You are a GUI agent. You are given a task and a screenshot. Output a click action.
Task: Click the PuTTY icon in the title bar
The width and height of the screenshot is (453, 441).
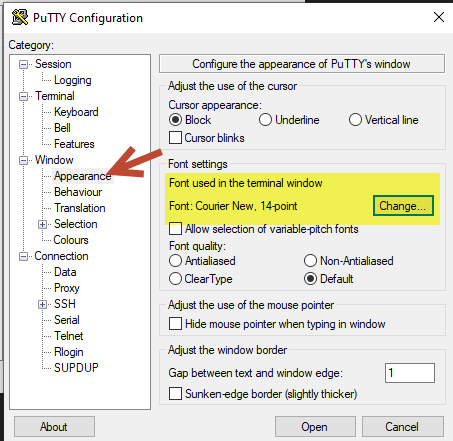[20, 17]
